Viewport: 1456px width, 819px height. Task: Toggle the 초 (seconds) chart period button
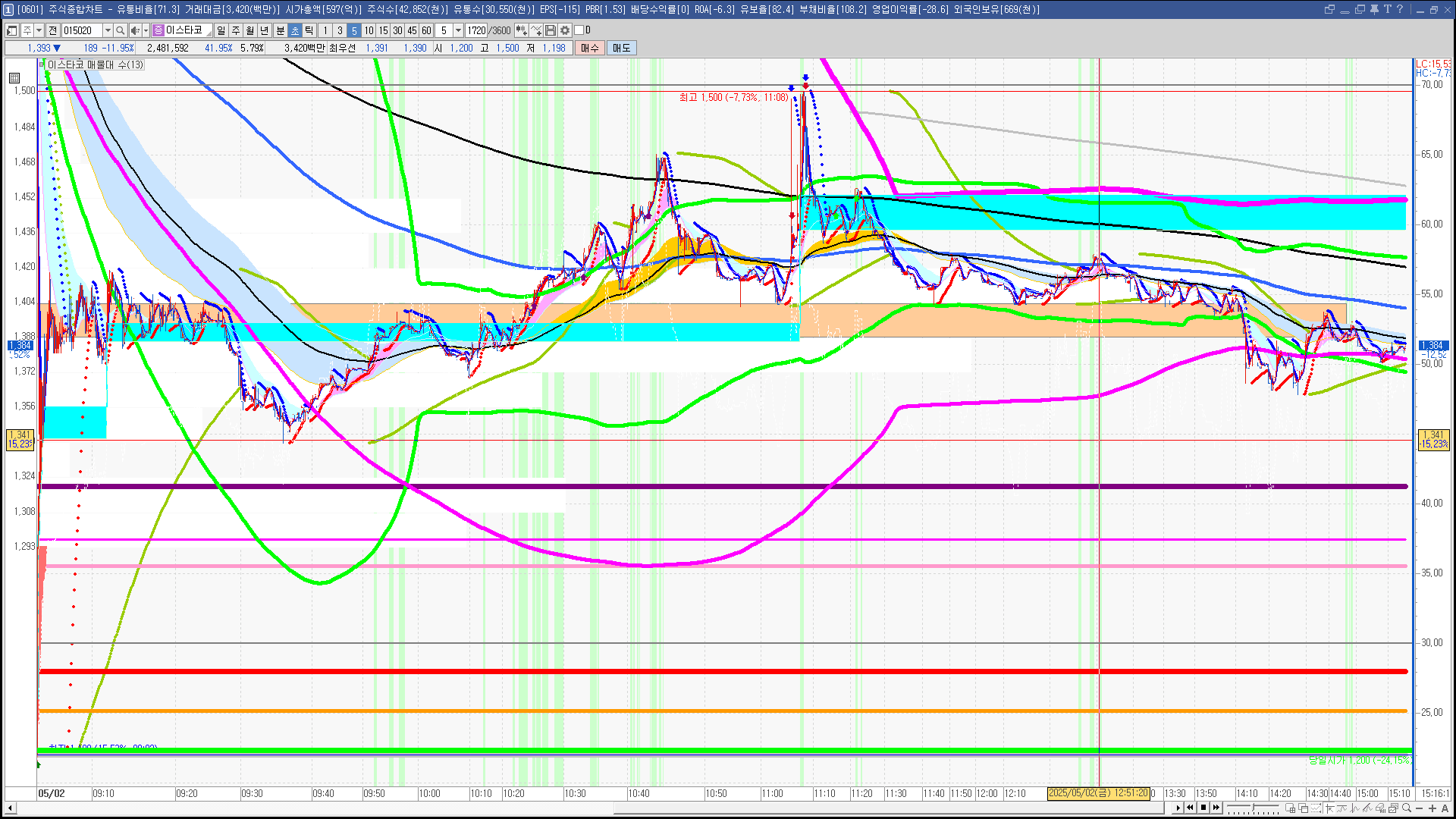click(x=295, y=30)
